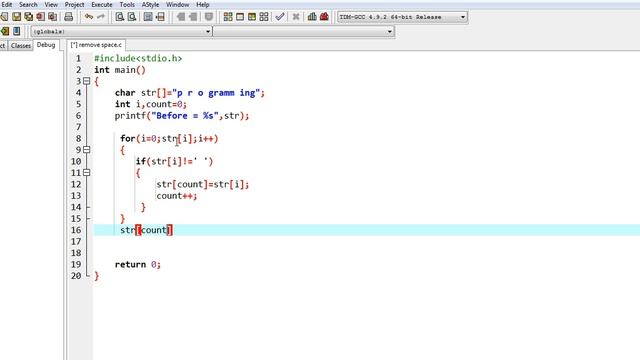Compile with the four-color grid icon

click(228, 17)
